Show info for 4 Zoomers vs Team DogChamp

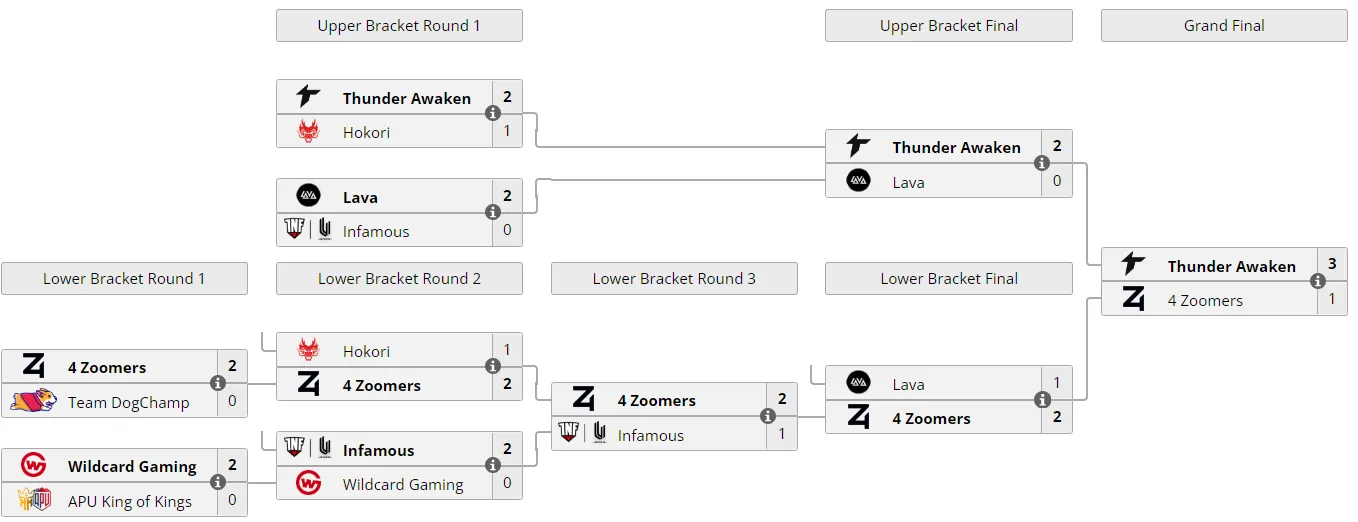point(218,383)
